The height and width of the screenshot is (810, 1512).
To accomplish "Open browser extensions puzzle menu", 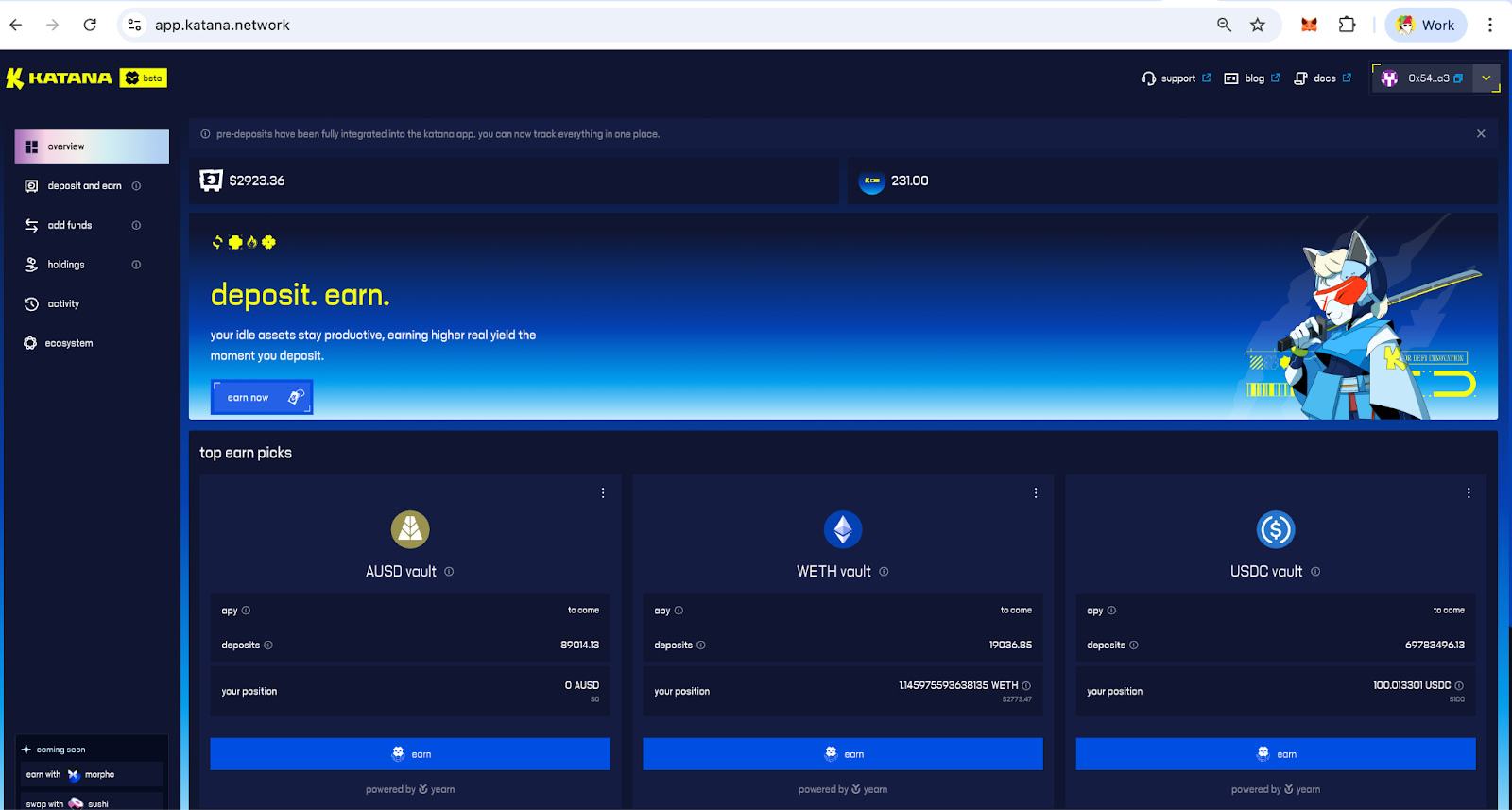I will (1348, 26).
